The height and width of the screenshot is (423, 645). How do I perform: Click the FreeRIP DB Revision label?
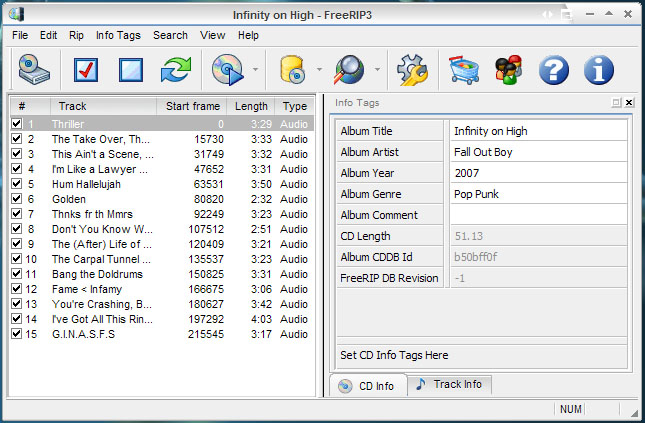(389, 278)
